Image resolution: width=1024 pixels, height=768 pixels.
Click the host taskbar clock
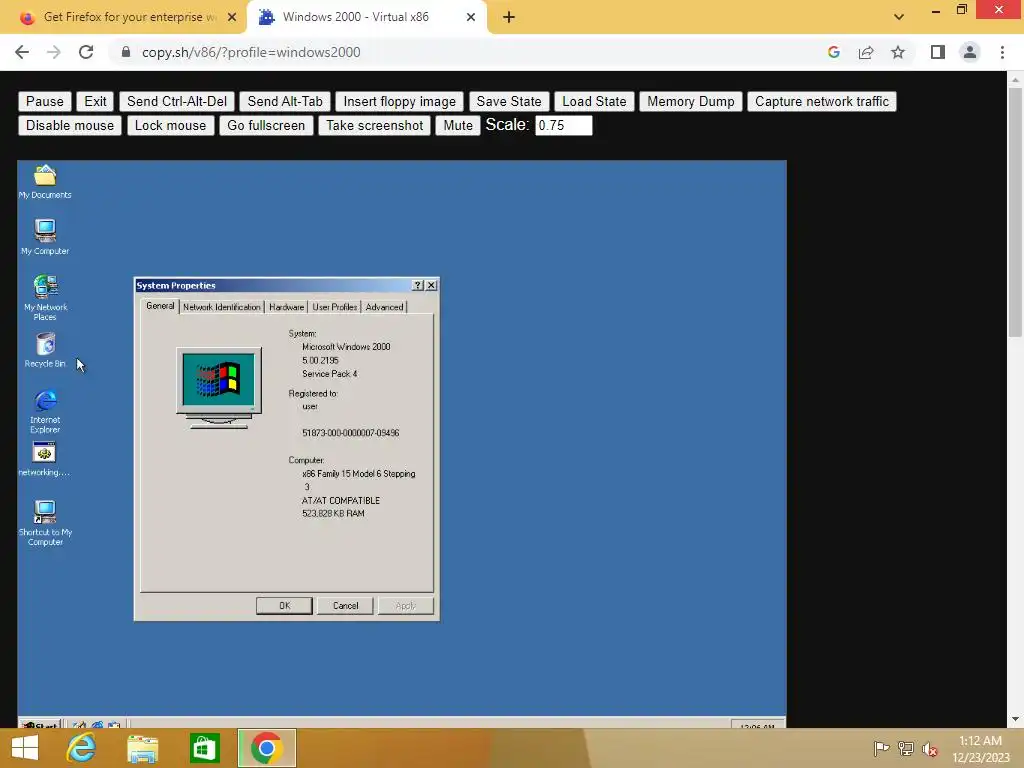[980, 749]
